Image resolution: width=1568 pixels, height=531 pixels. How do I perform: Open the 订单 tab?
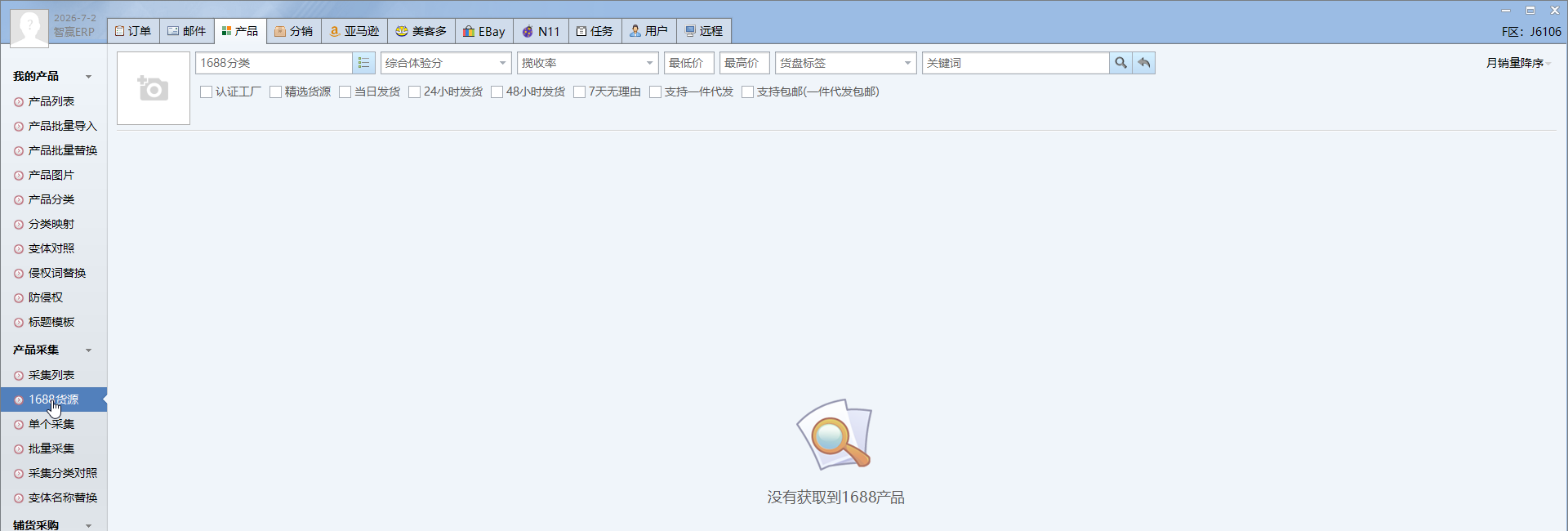(x=133, y=31)
